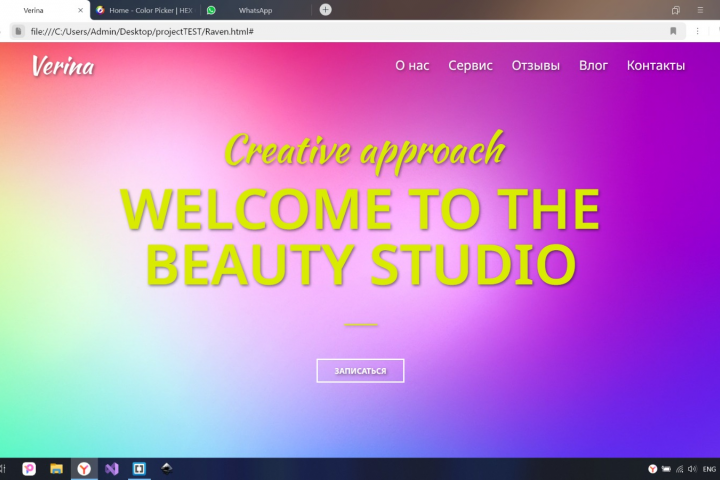Open the Brackets editor taskbar icon

click(139, 469)
